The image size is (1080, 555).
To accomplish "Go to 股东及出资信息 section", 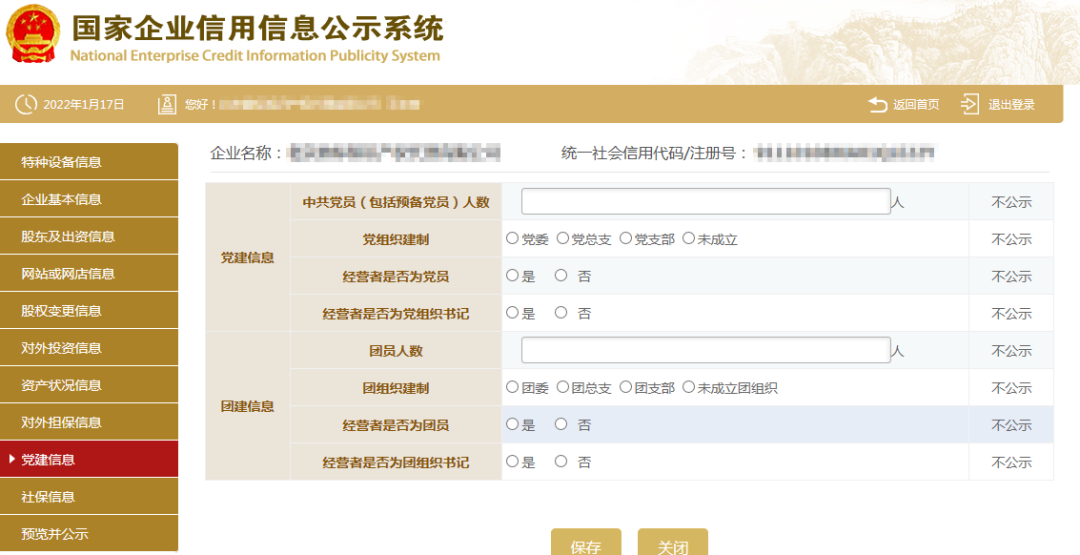I will [x=89, y=236].
